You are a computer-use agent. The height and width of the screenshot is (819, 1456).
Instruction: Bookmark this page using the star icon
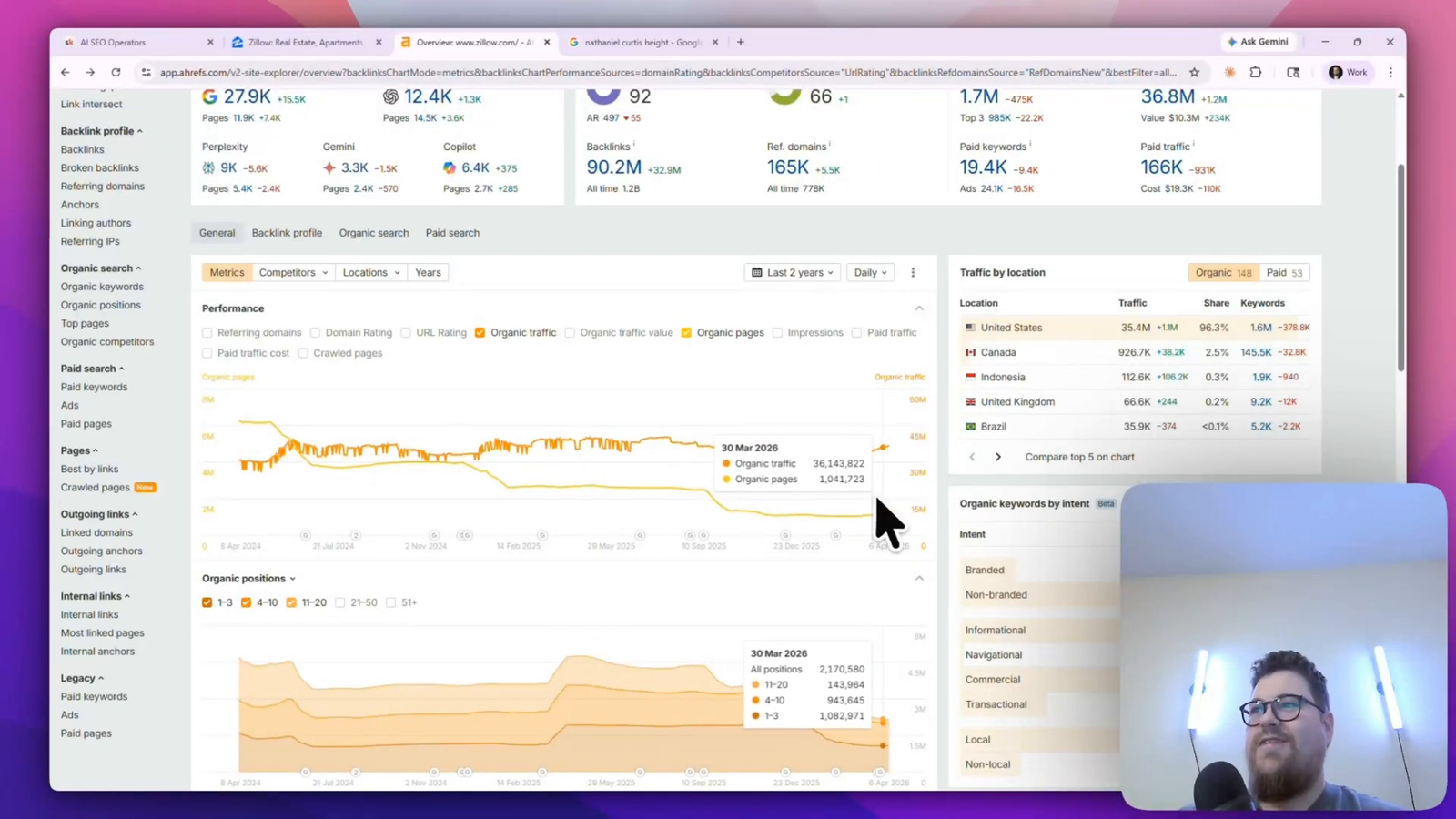click(x=1194, y=73)
